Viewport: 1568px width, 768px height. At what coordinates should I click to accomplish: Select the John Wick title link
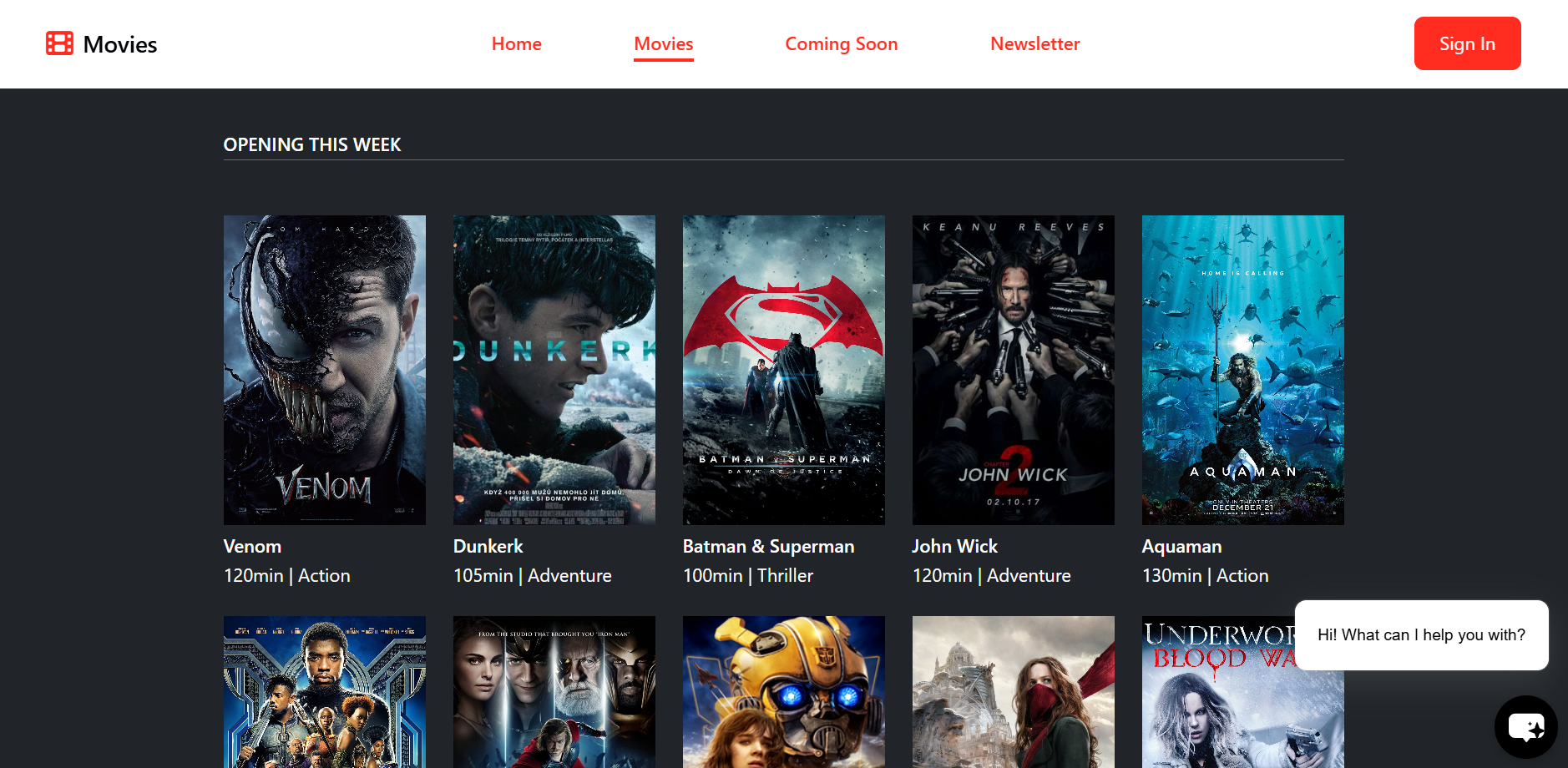point(954,546)
